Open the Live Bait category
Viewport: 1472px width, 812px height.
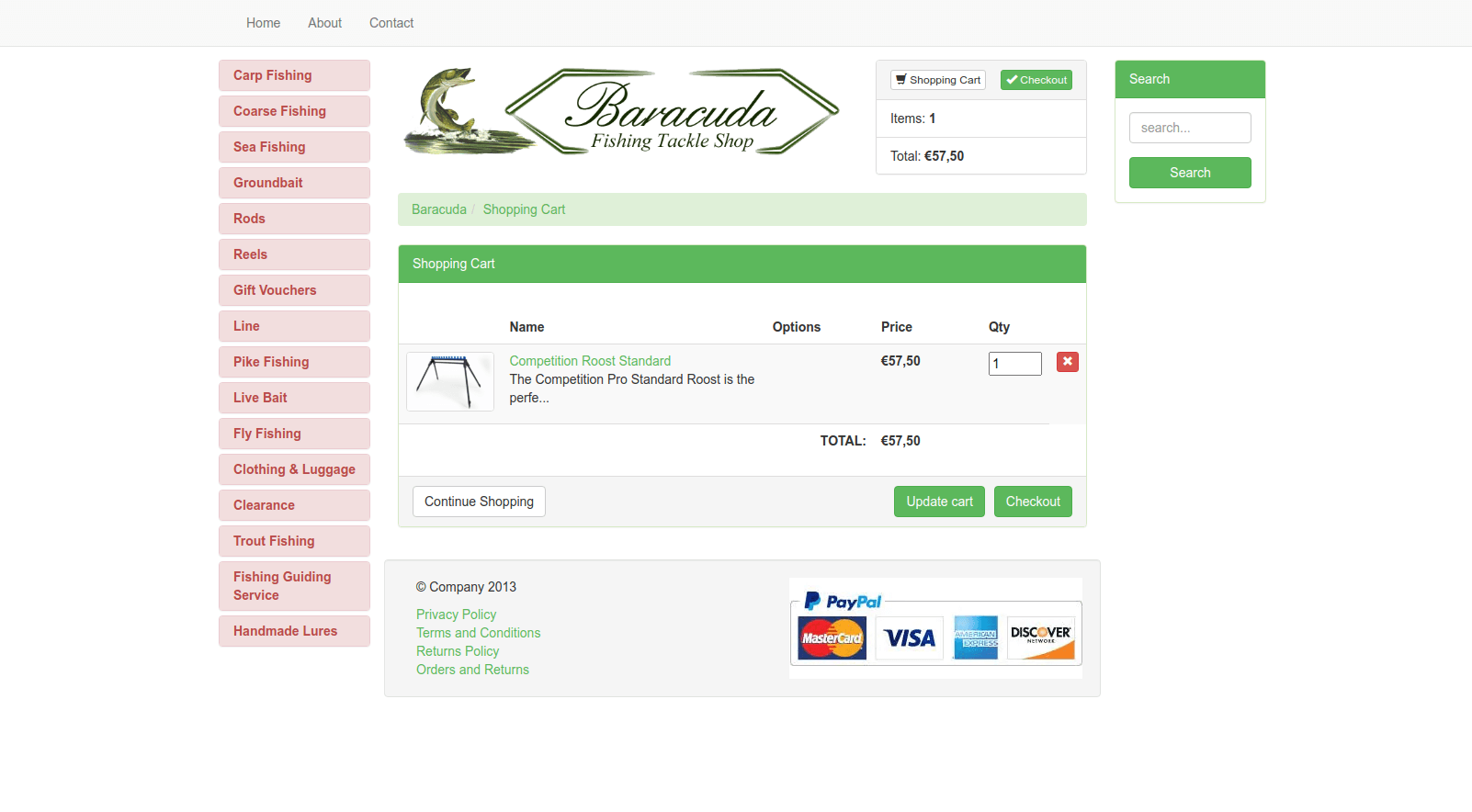(x=294, y=398)
